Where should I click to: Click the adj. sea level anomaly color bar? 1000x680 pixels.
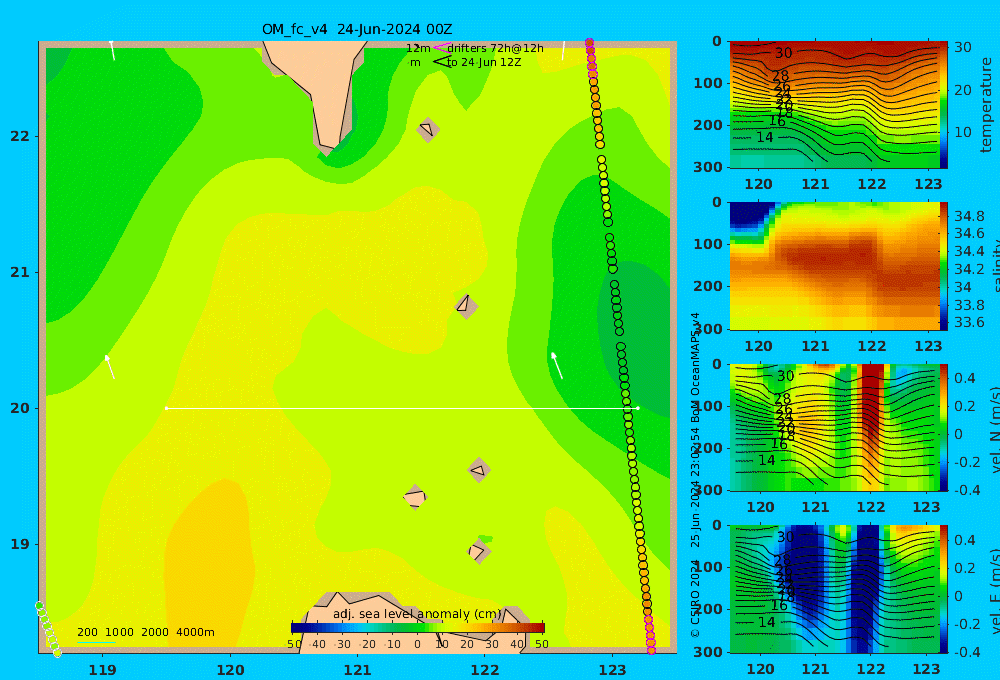[x=418, y=628]
